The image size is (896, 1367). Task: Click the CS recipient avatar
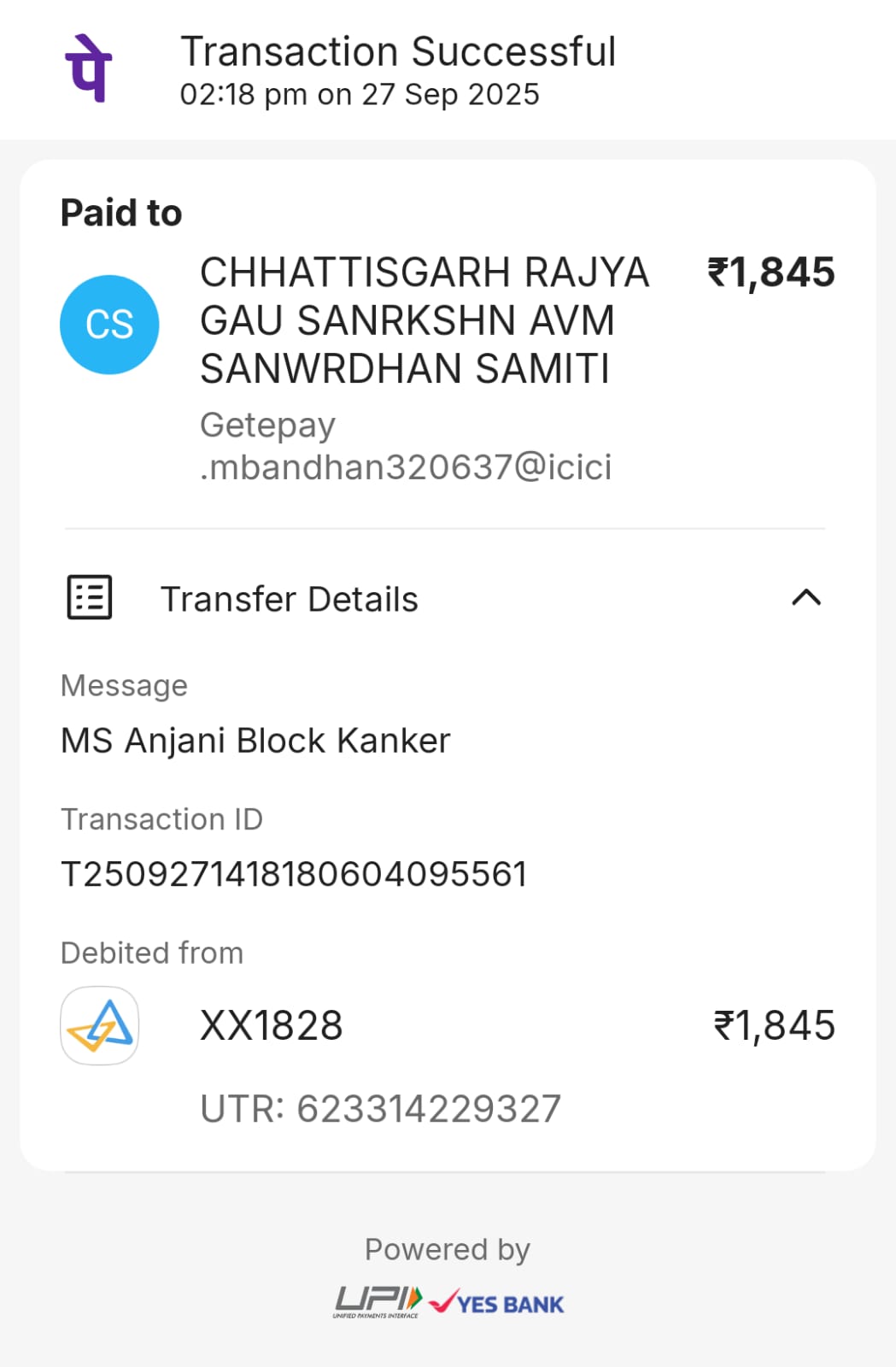[x=109, y=325]
